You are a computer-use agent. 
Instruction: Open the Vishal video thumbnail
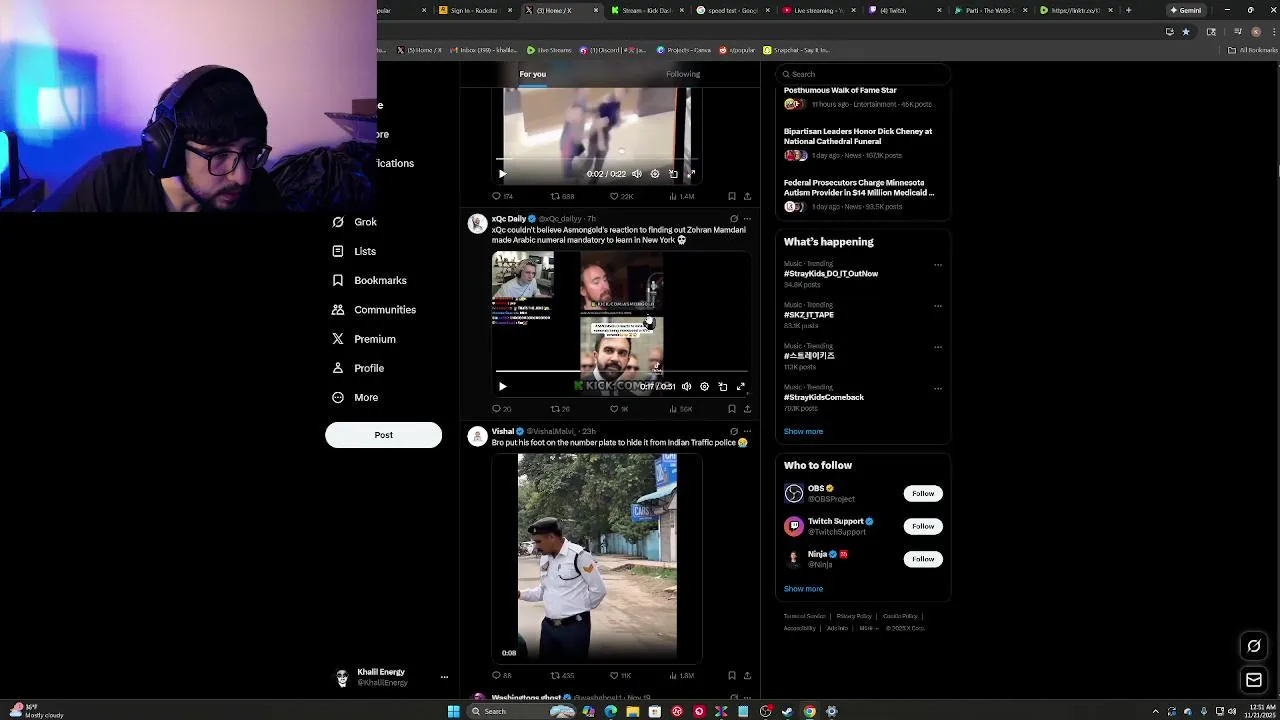(x=597, y=558)
